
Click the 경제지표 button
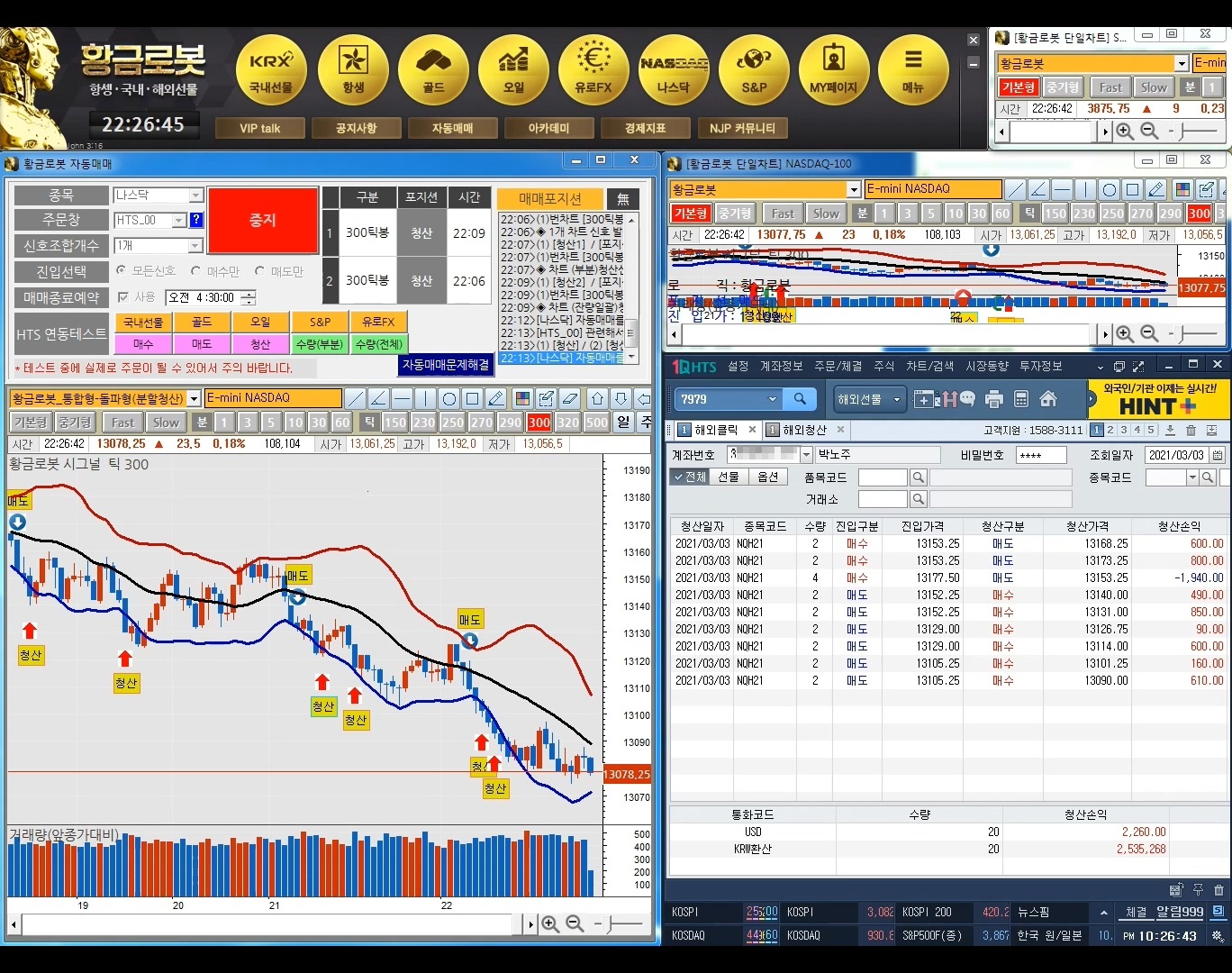tap(645, 128)
